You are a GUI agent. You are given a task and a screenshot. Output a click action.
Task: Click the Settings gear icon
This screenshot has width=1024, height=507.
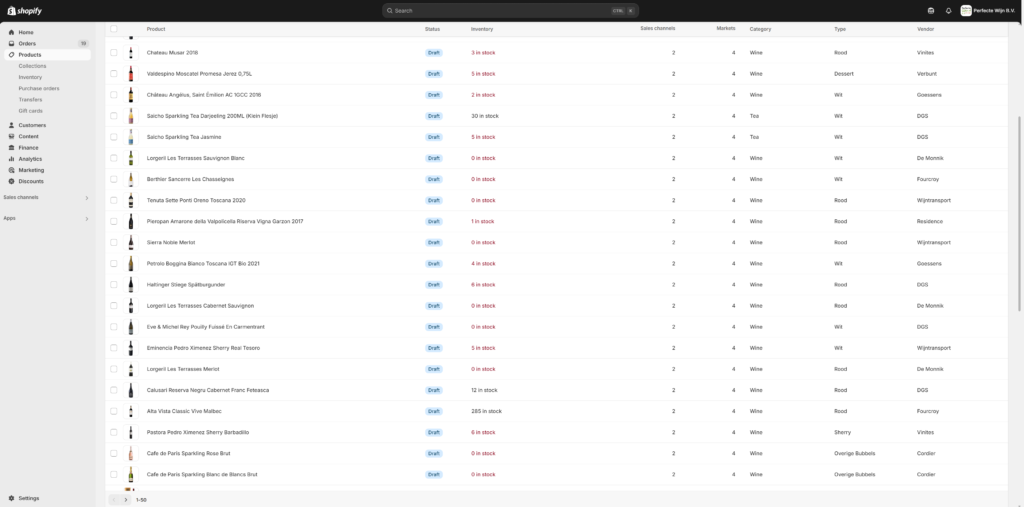click(11, 498)
